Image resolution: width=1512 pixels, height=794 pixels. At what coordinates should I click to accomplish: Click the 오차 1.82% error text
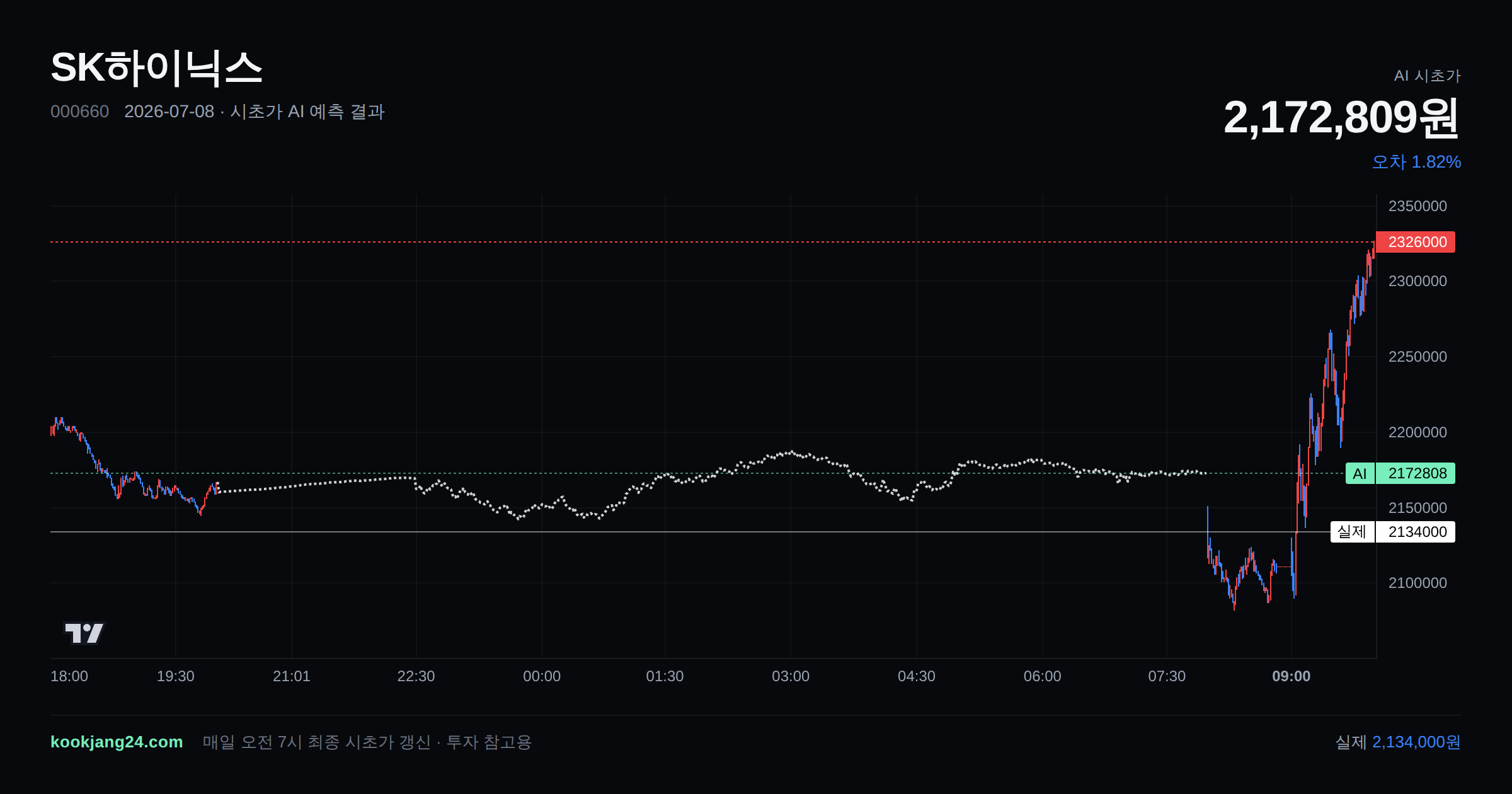click(x=1416, y=162)
